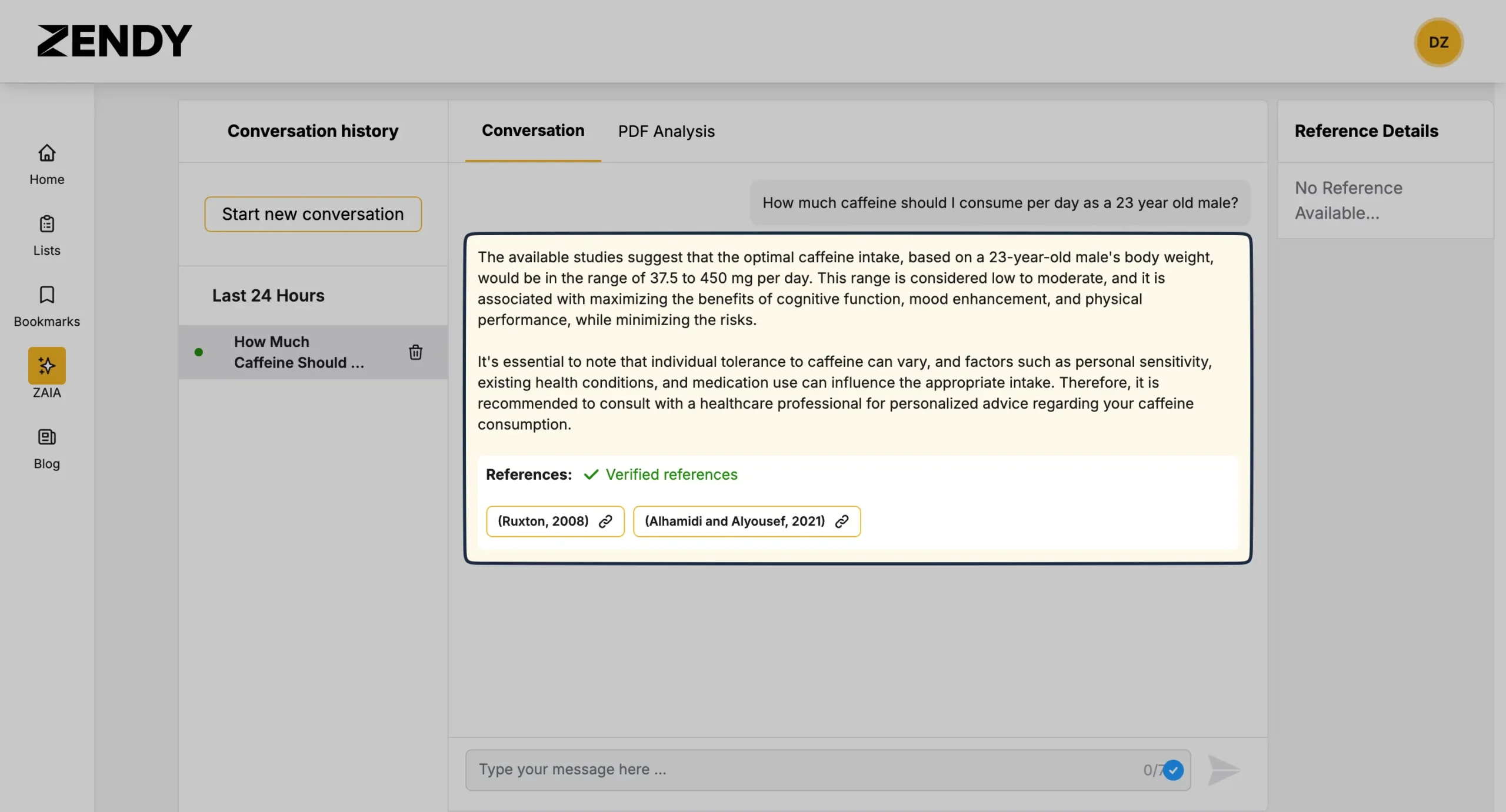Open the Alhamidi and Alyousef, 2021 reference
Screen dimensions: 1506x812
[x=747, y=522]
